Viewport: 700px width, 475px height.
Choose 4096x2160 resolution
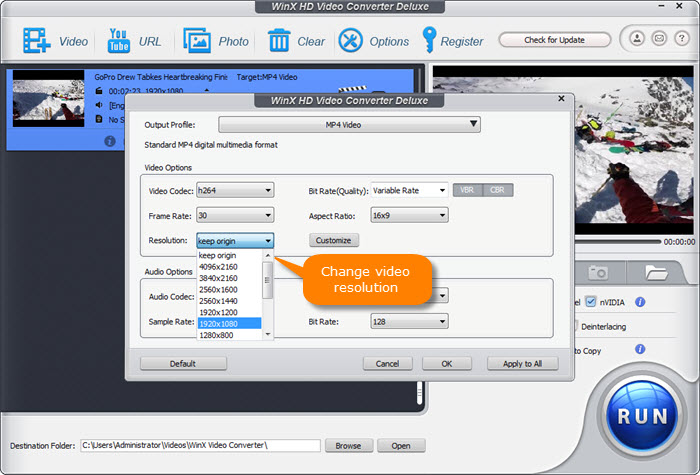click(x=229, y=267)
